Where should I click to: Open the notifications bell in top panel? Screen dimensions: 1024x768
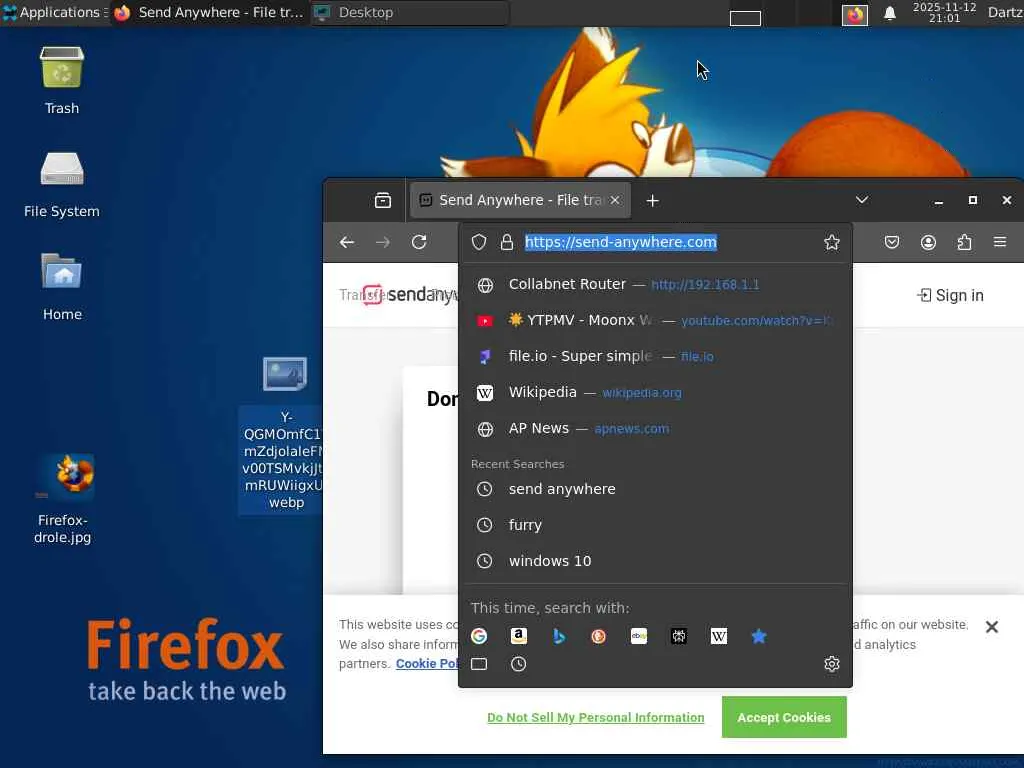(x=889, y=13)
